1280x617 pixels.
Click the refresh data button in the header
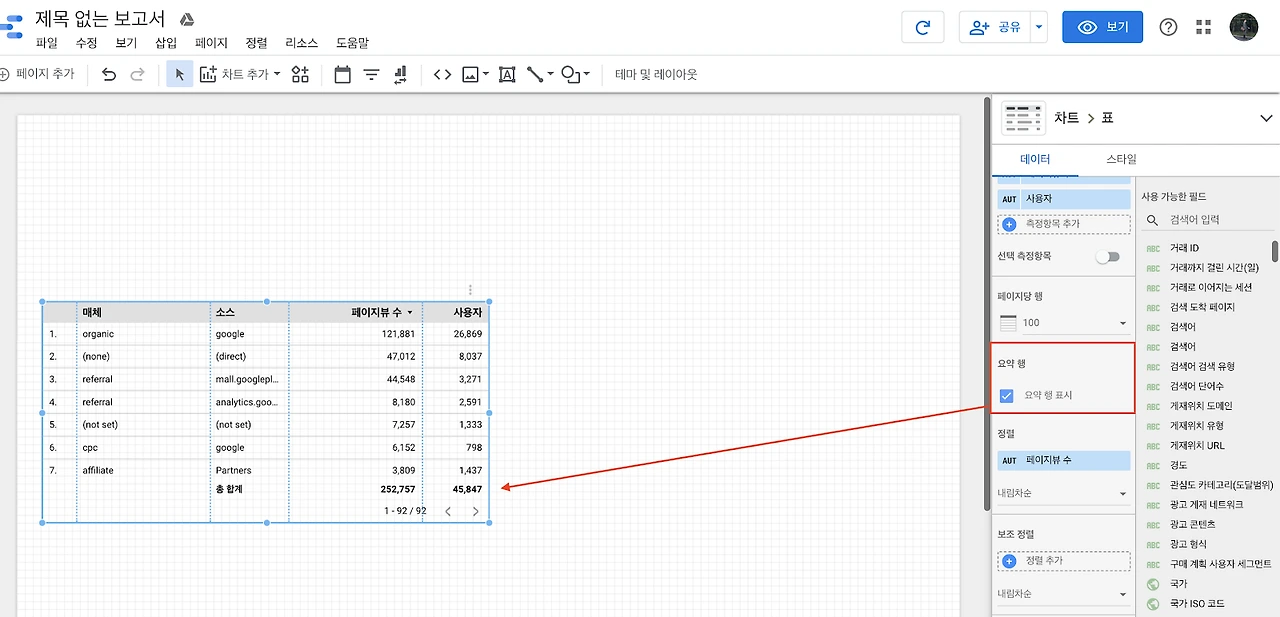tap(922, 27)
